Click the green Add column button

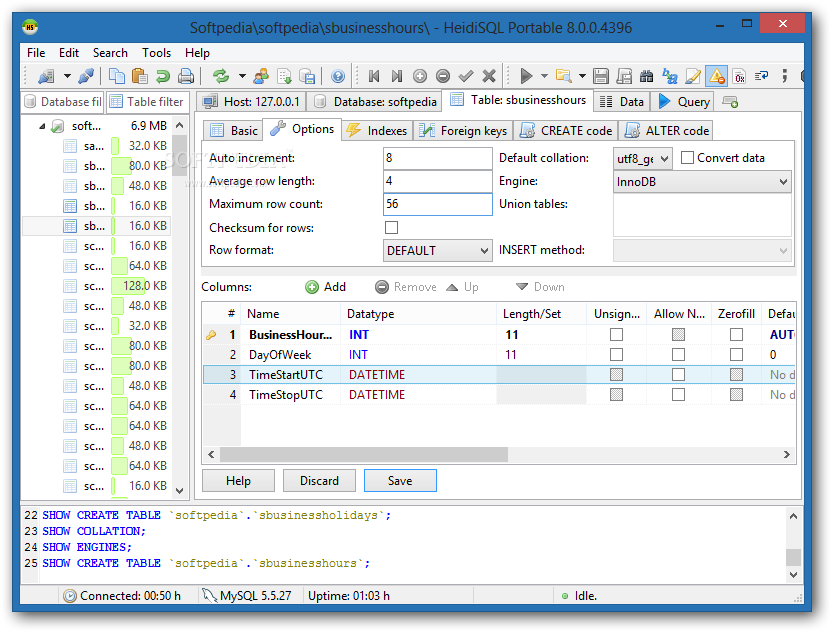tap(326, 287)
